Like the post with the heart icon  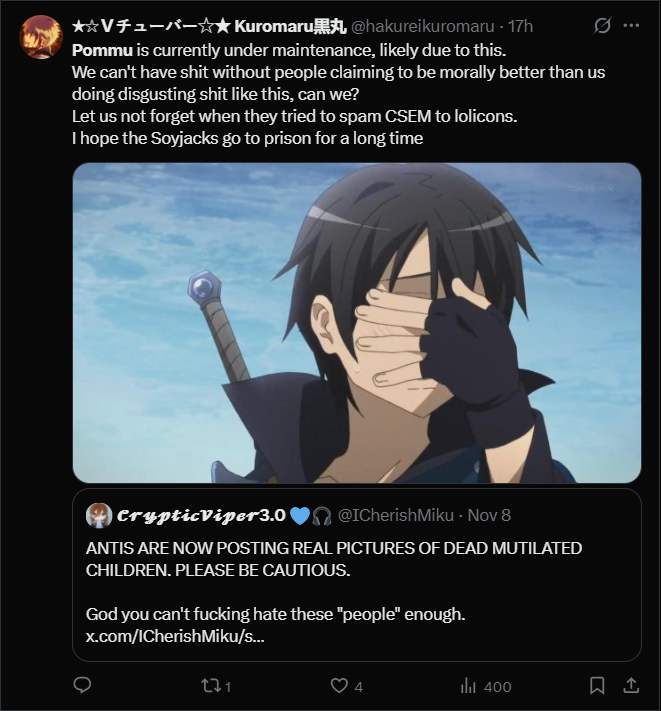[x=339, y=685]
